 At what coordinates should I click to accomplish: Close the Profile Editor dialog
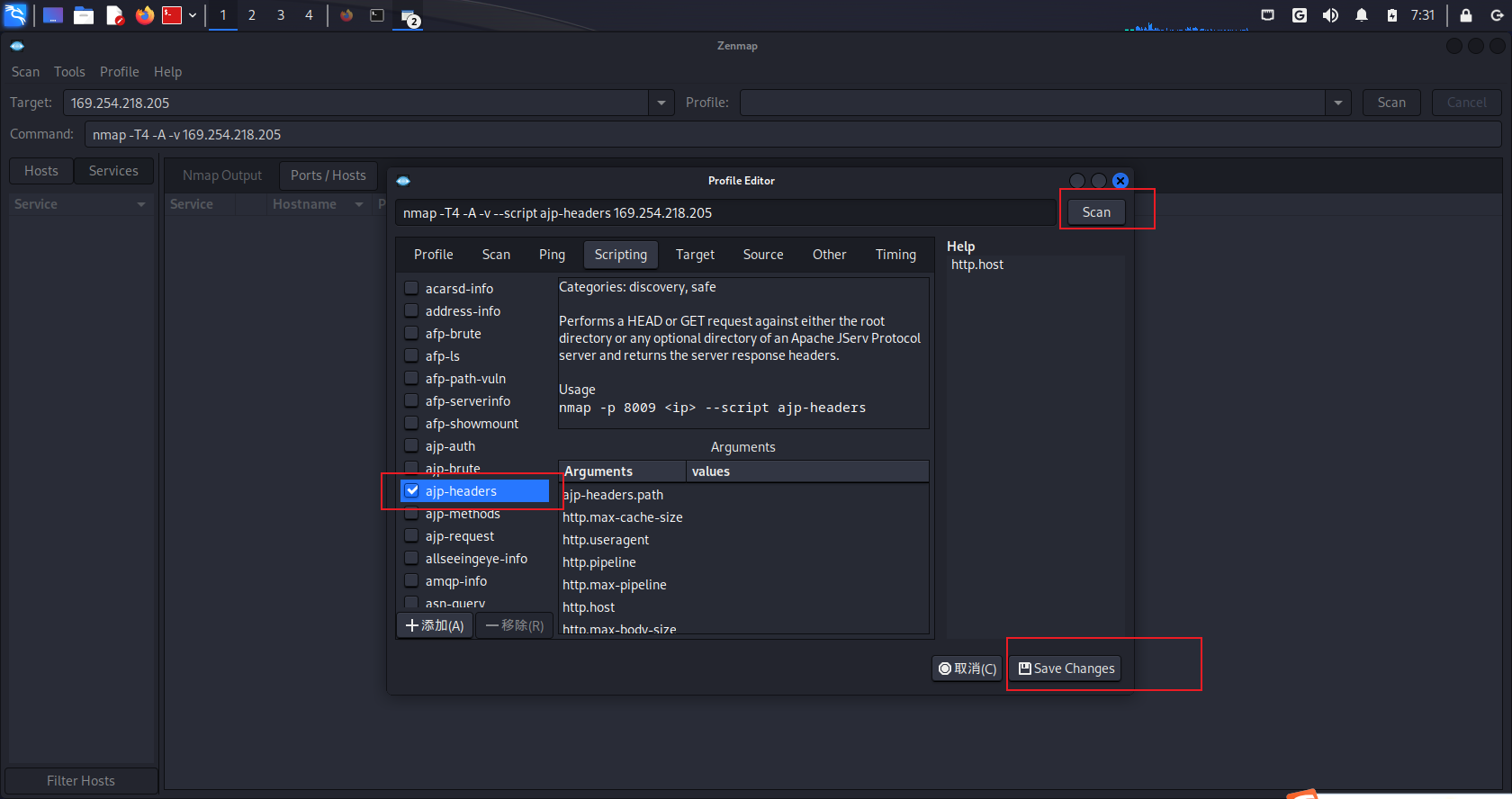pos(1120,181)
